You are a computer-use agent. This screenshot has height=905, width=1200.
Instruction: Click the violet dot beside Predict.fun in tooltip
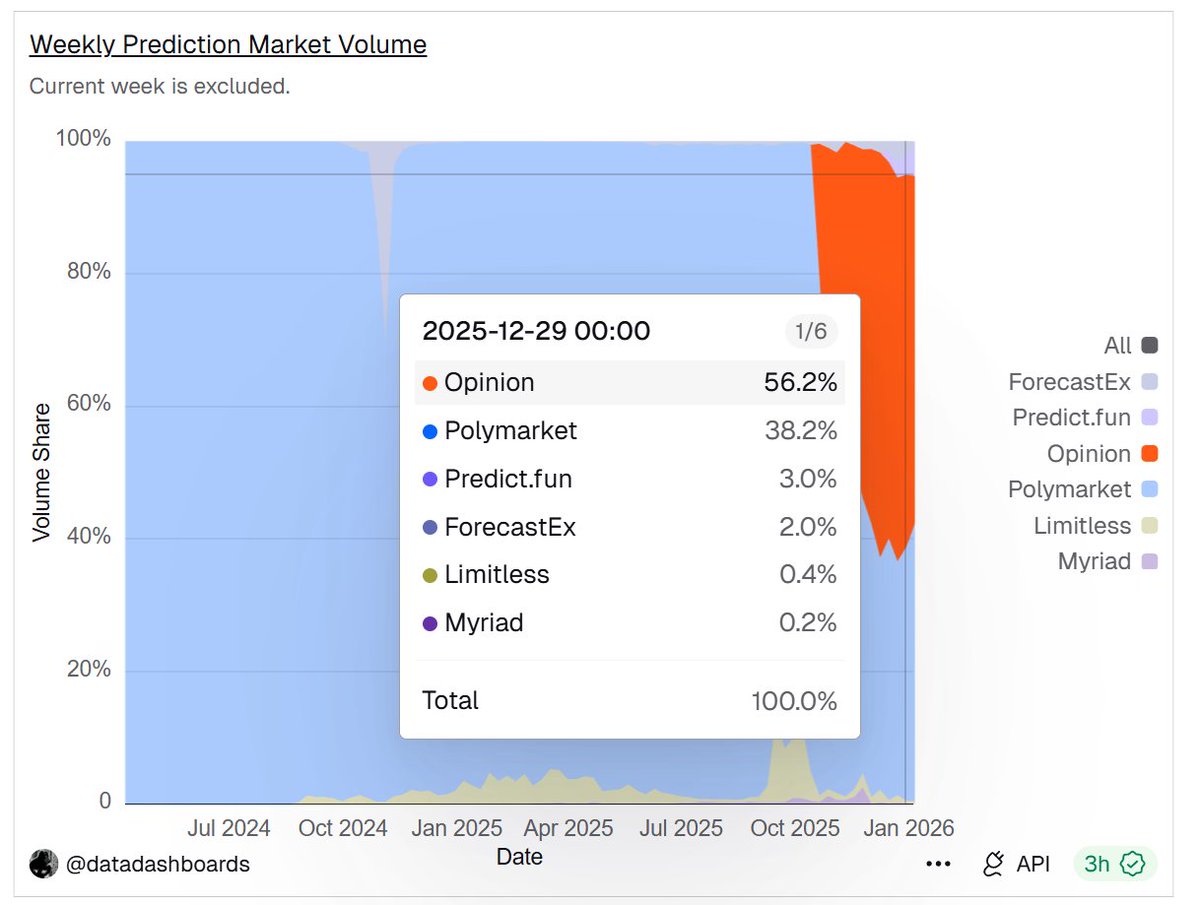coord(430,480)
